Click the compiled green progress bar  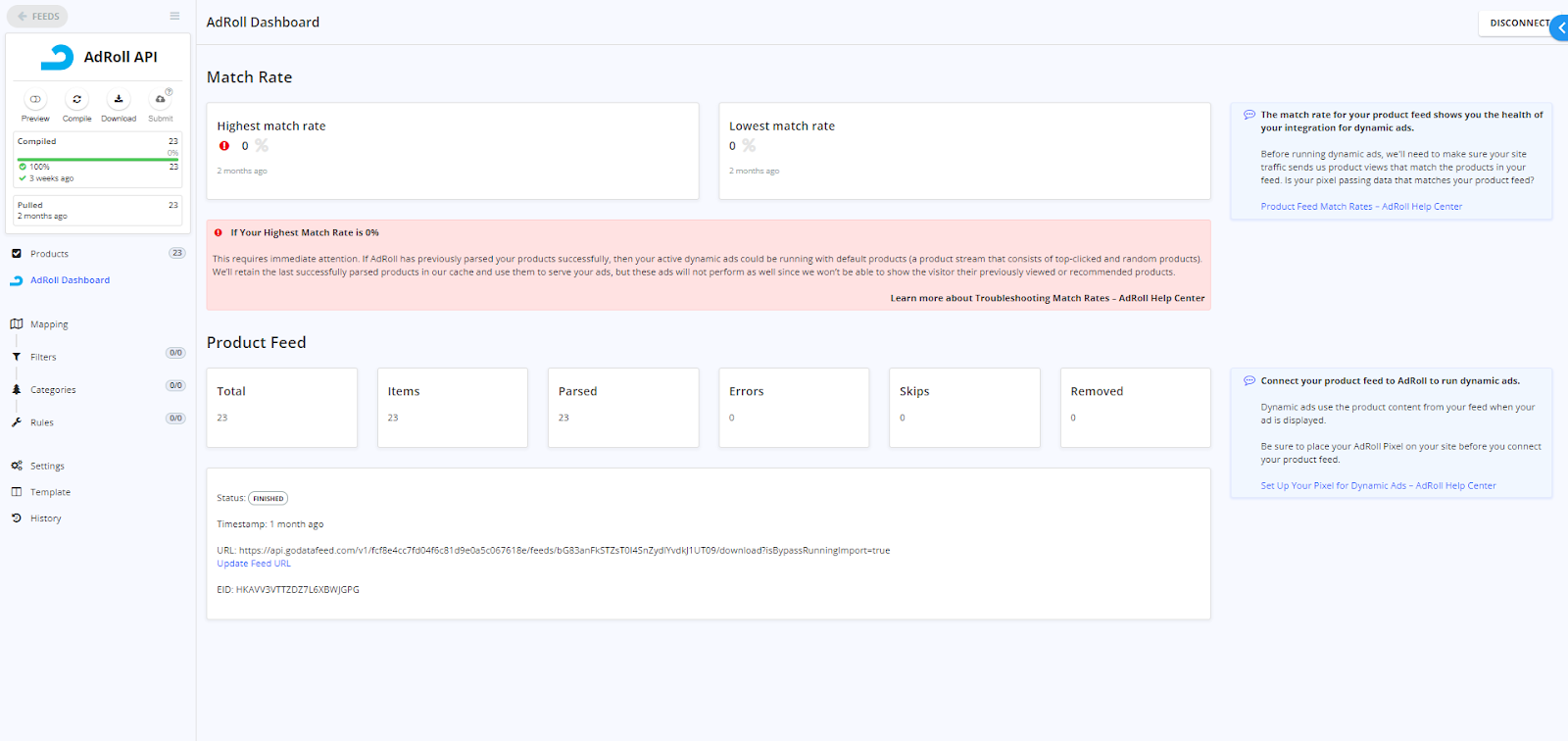pos(98,159)
